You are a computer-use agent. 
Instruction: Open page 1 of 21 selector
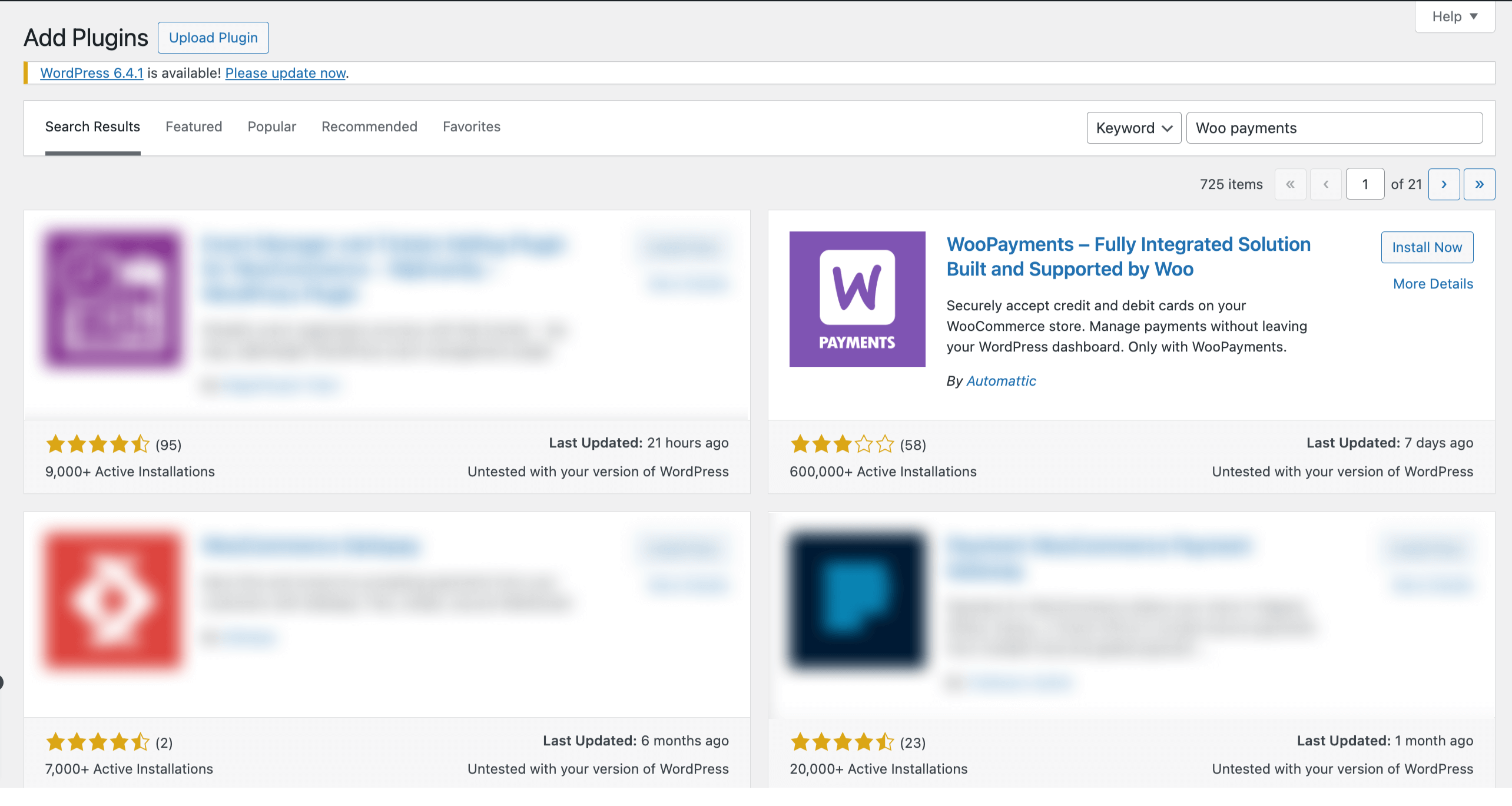pos(1365,184)
